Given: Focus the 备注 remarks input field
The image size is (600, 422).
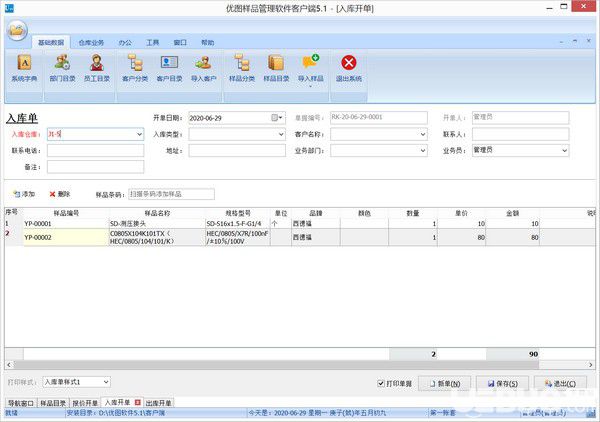Looking at the screenshot, I should tap(95, 167).
